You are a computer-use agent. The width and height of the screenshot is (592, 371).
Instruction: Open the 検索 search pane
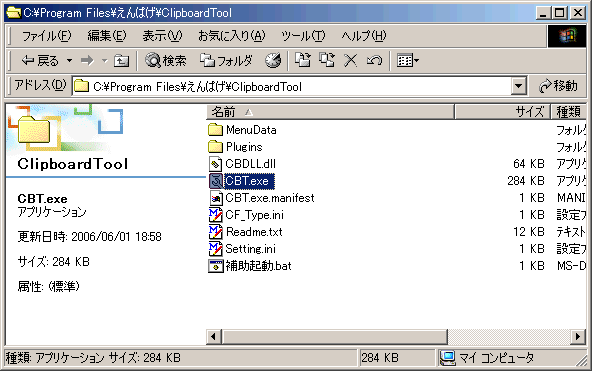(x=166, y=60)
